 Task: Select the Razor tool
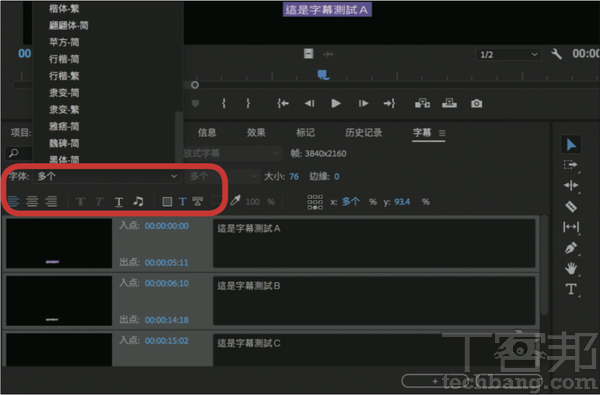coord(571,206)
